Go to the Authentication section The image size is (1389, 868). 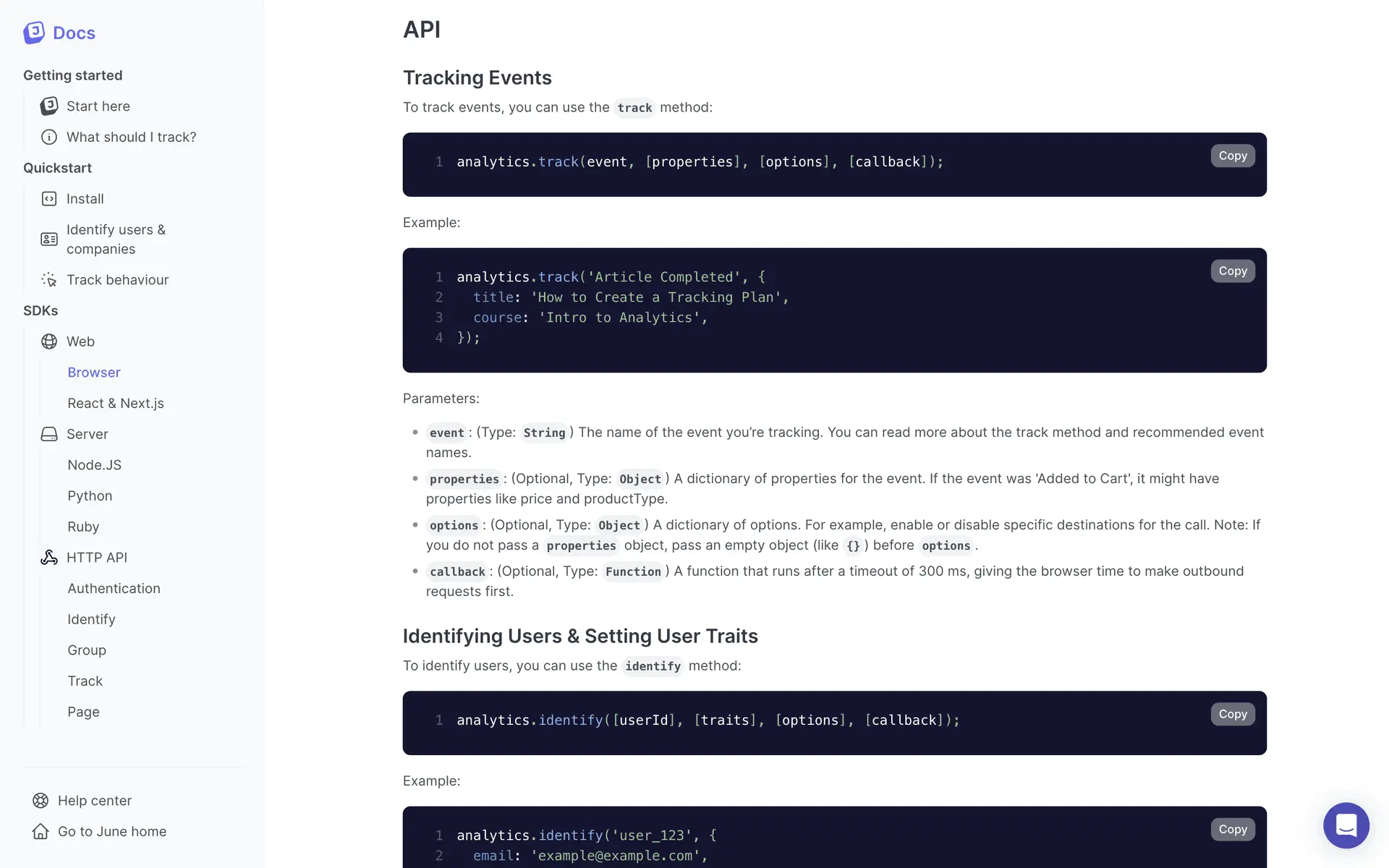pyautogui.click(x=114, y=589)
